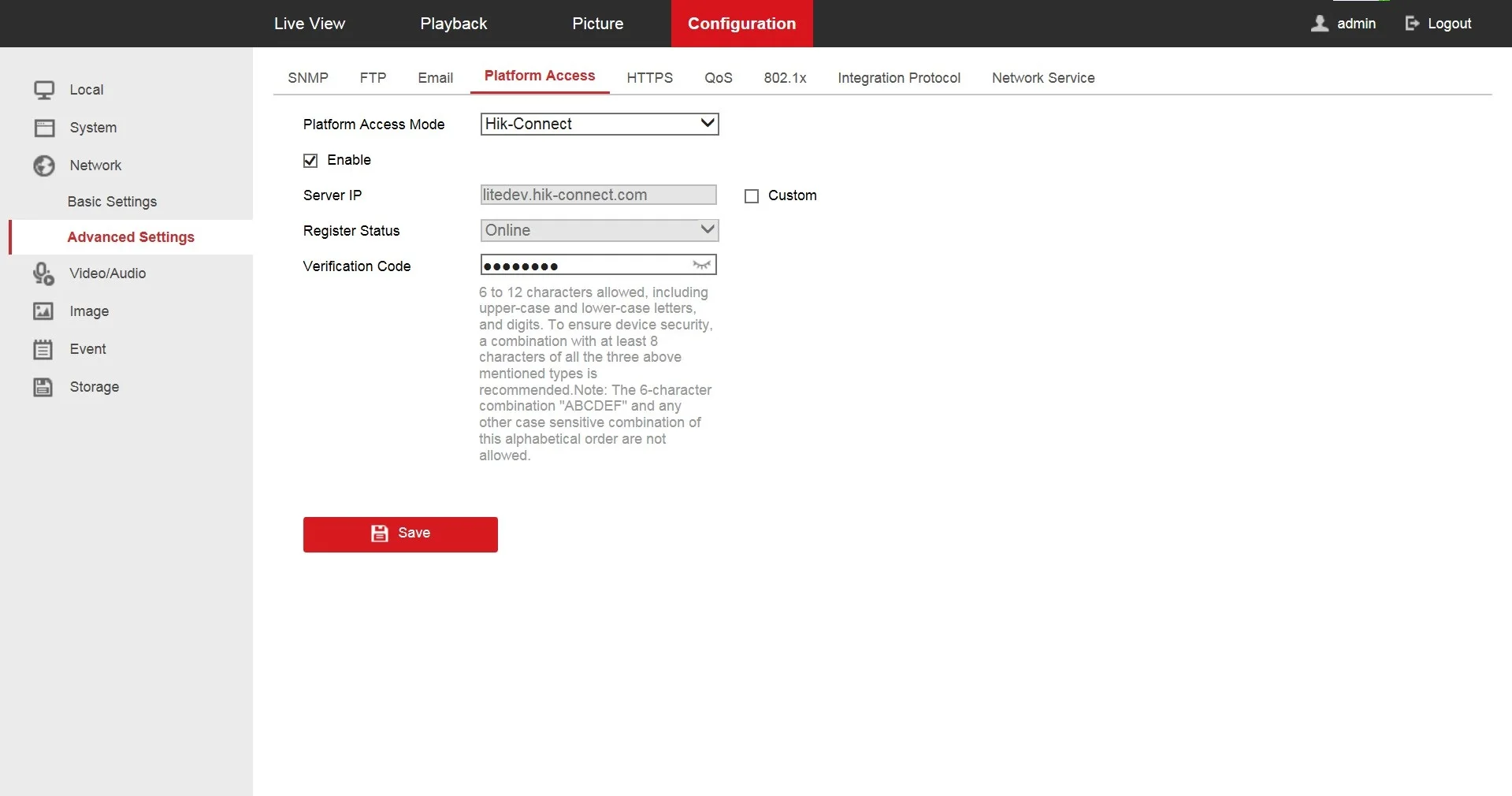Click the Storage disk icon

point(43,387)
